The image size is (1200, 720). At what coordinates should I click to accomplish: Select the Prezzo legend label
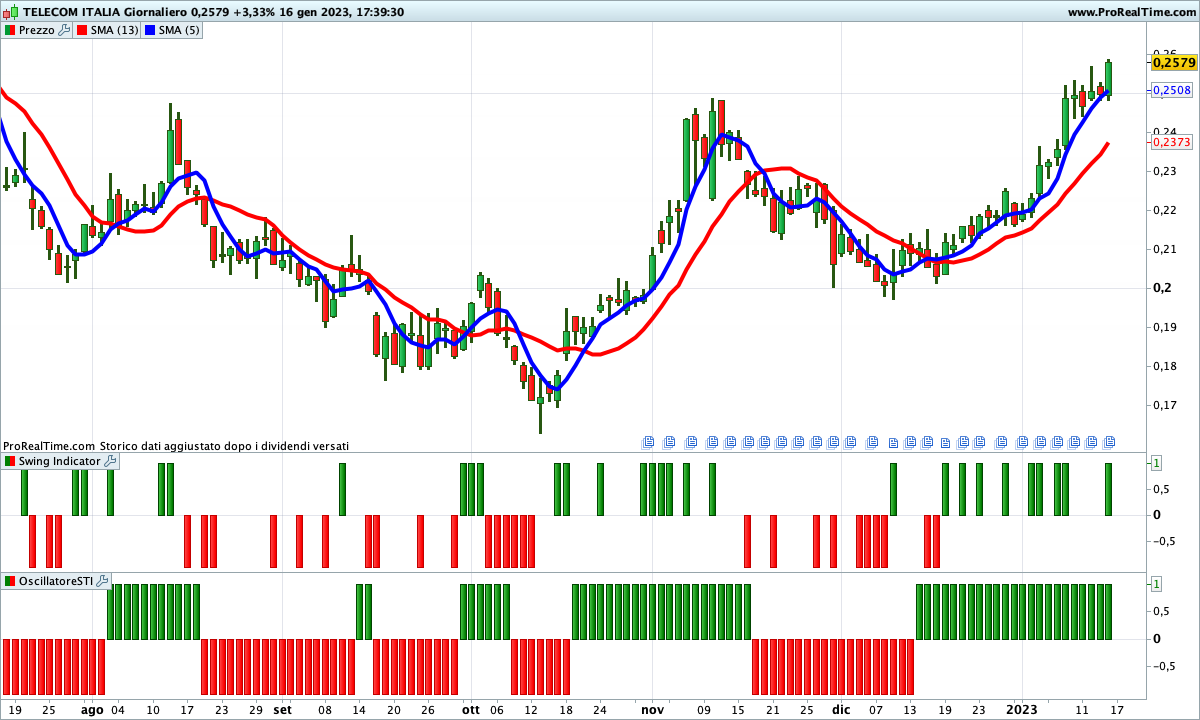coord(37,30)
